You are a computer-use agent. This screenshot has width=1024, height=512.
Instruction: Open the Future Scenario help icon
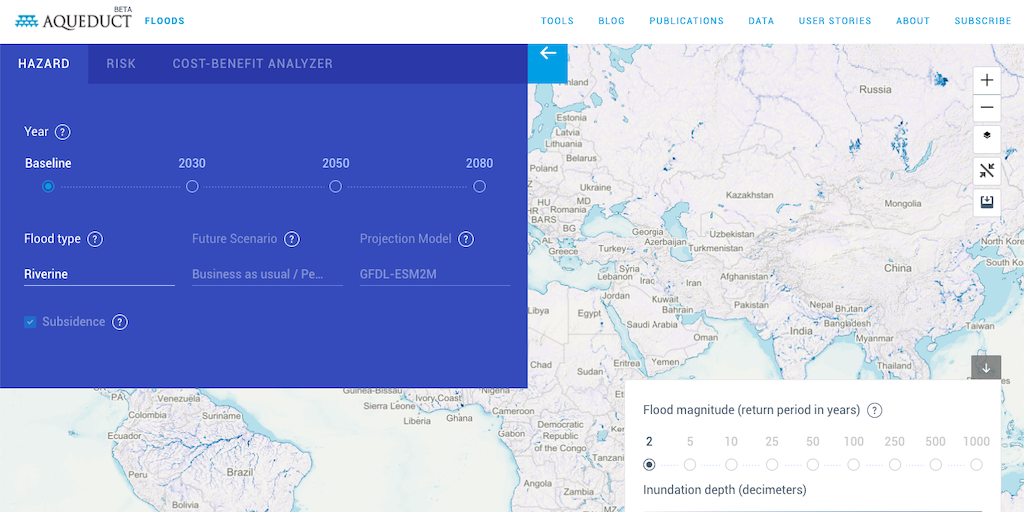click(292, 239)
